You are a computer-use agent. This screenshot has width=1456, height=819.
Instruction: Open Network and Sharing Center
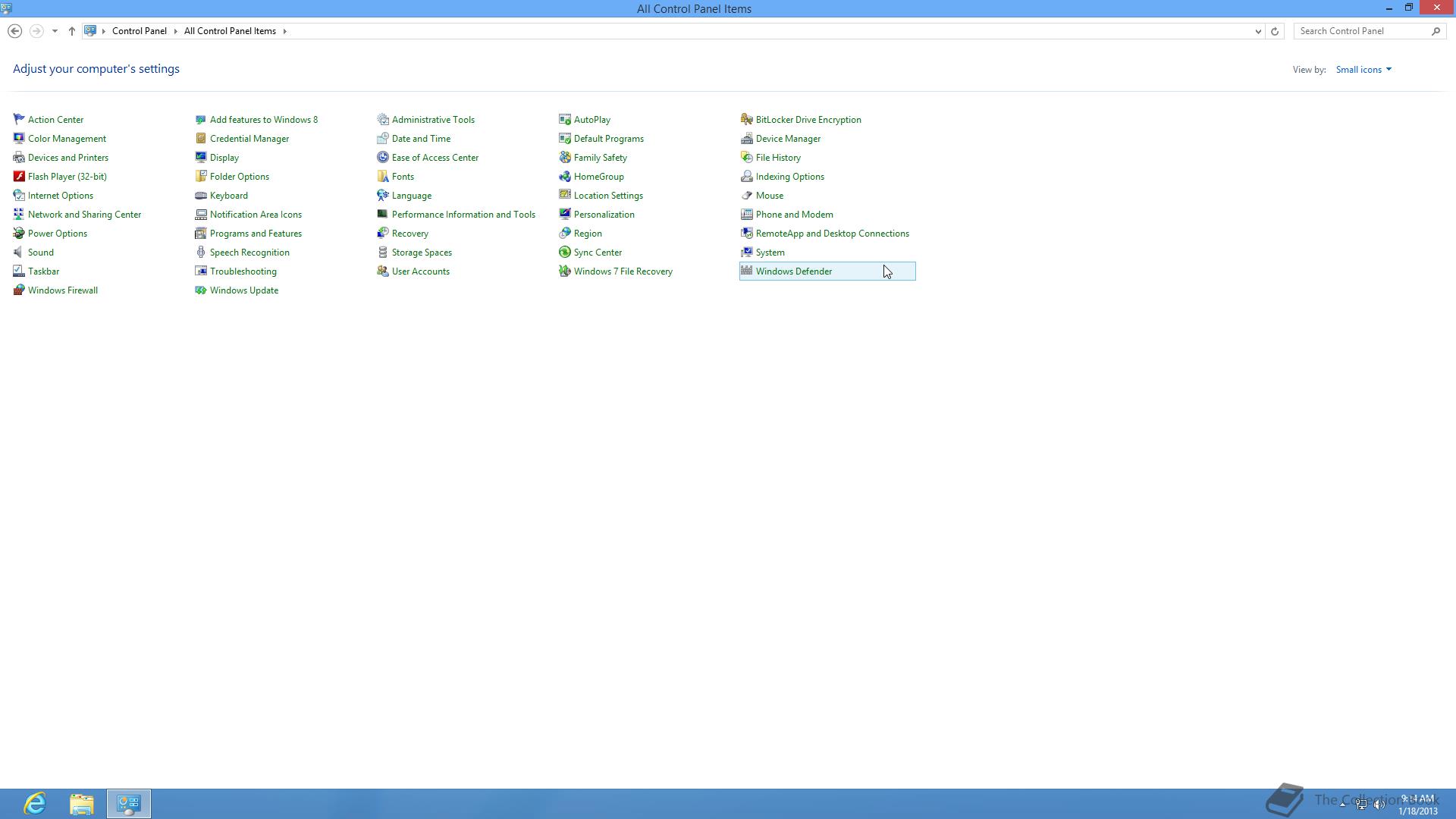pos(84,214)
